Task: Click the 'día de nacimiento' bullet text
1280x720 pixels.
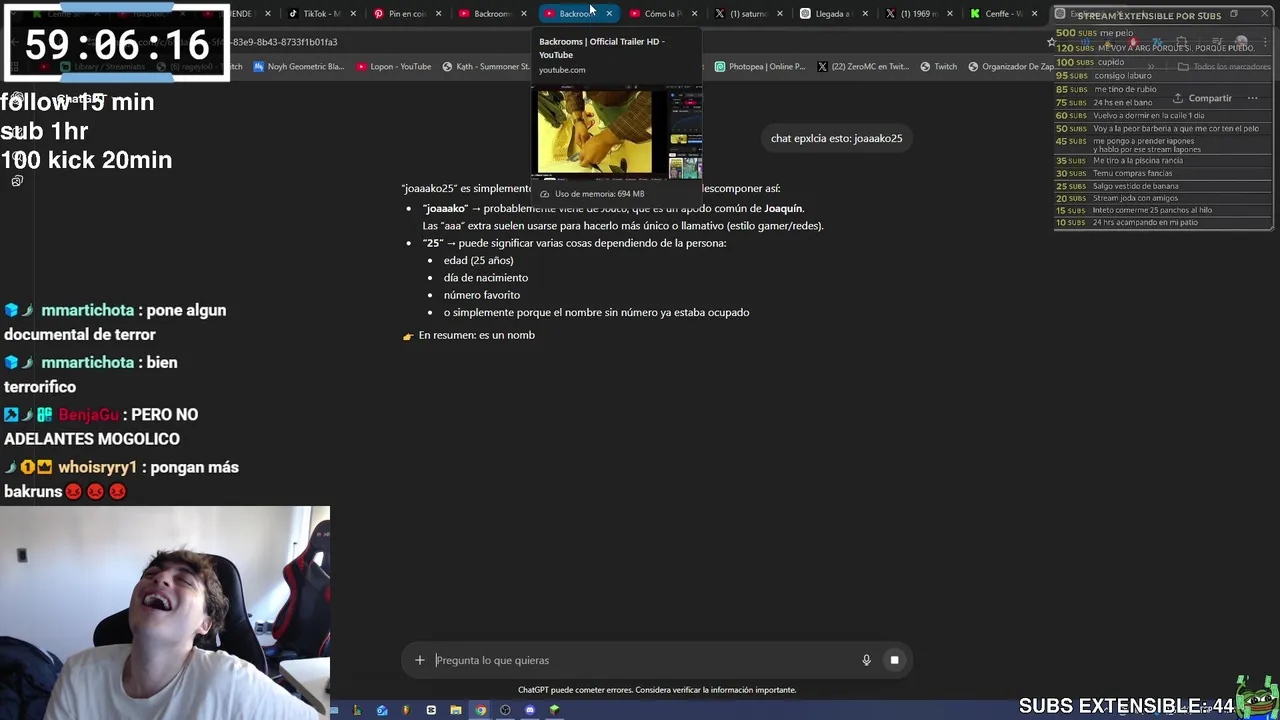Action: 486,278
